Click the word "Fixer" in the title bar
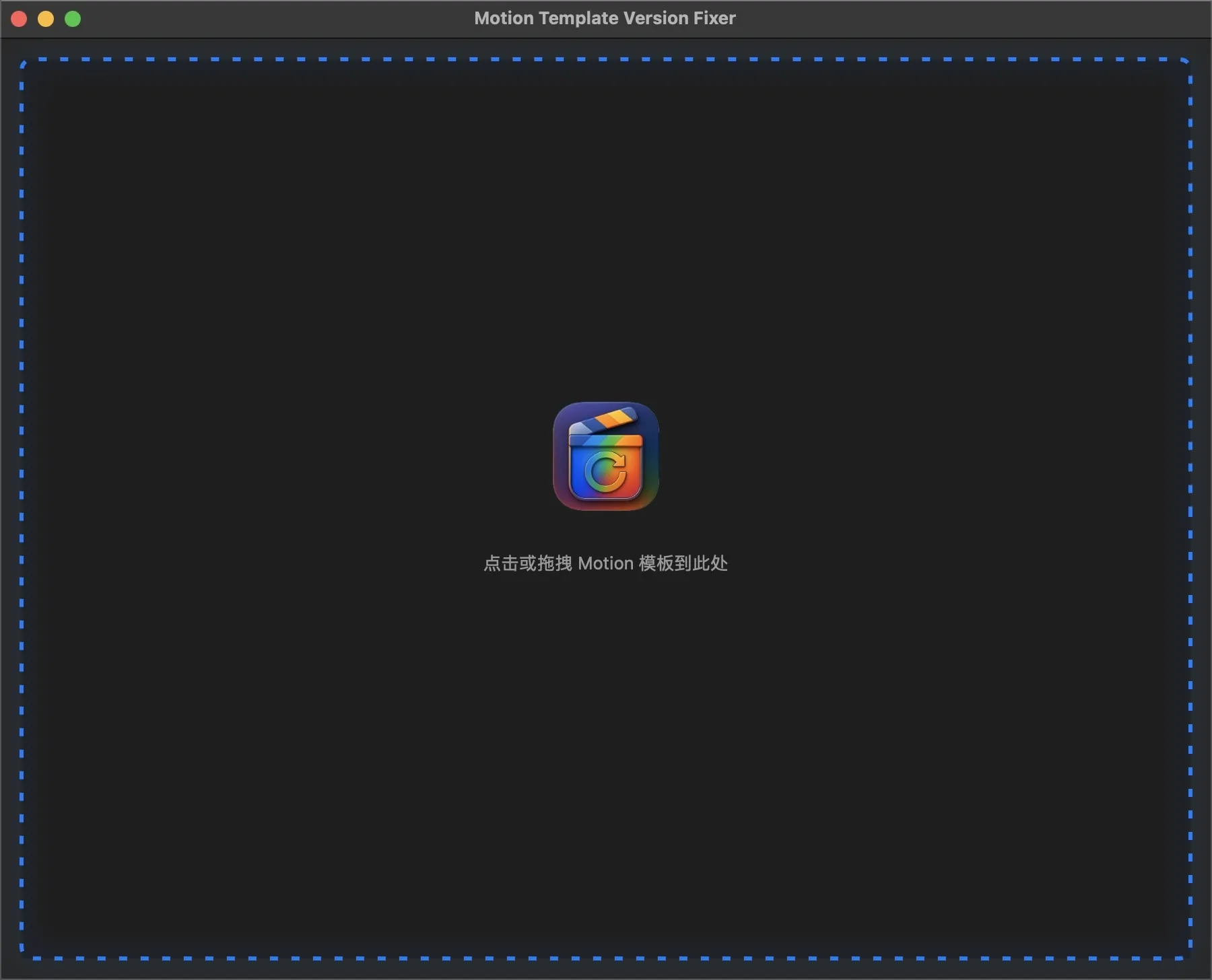Screen dimensions: 1212x980 (714, 18)
